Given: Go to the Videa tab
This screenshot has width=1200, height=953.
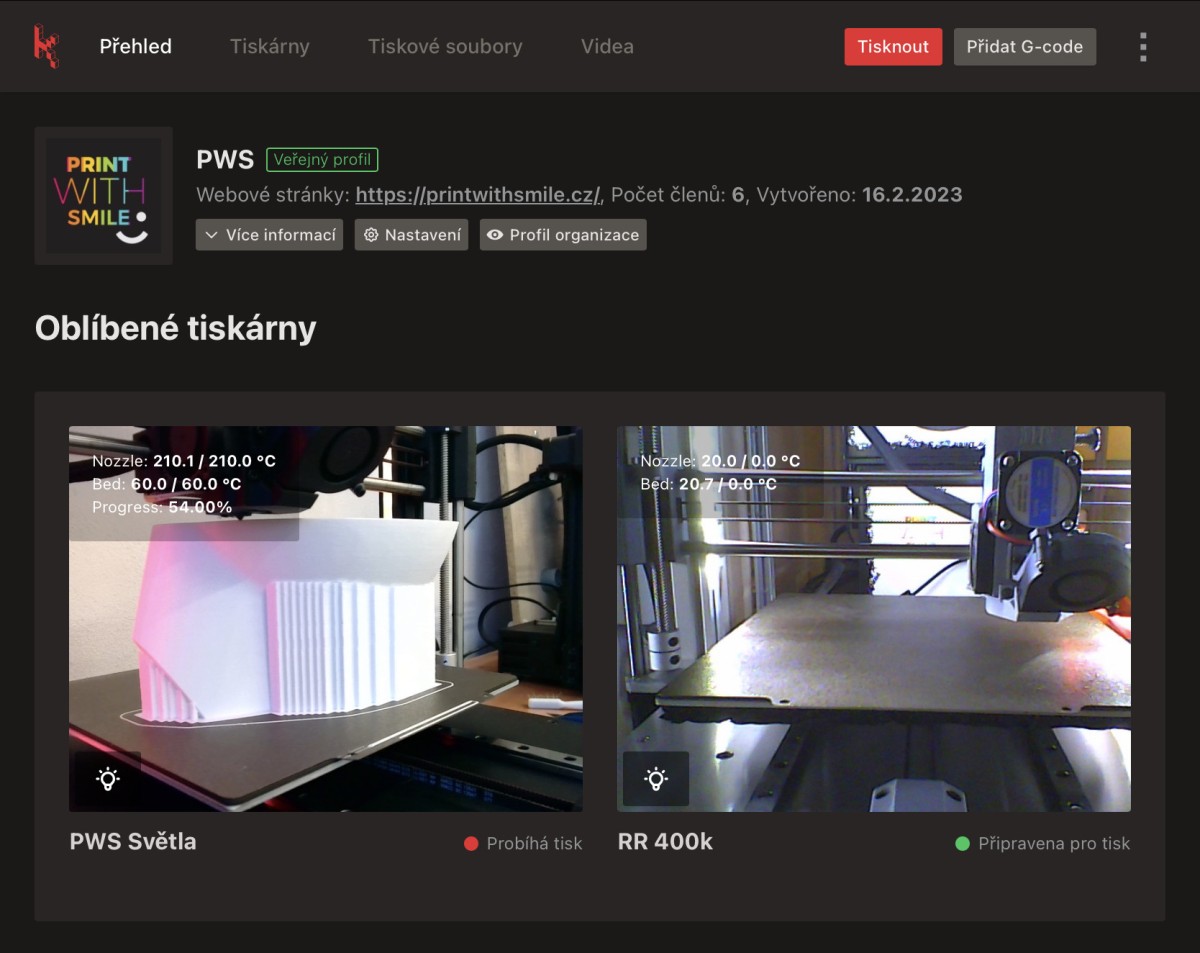Looking at the screenshot, I should tap(606, 46).
